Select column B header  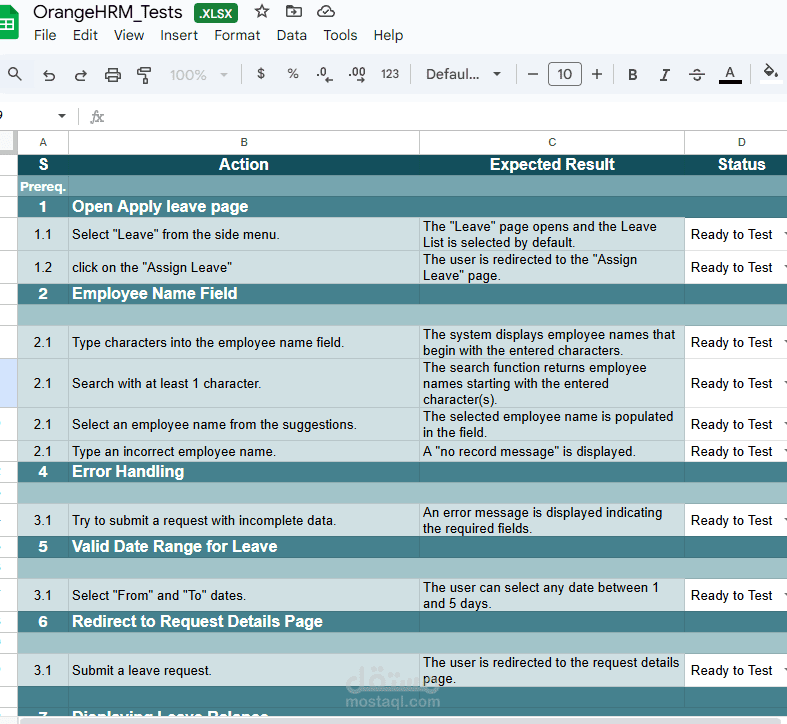244,142
